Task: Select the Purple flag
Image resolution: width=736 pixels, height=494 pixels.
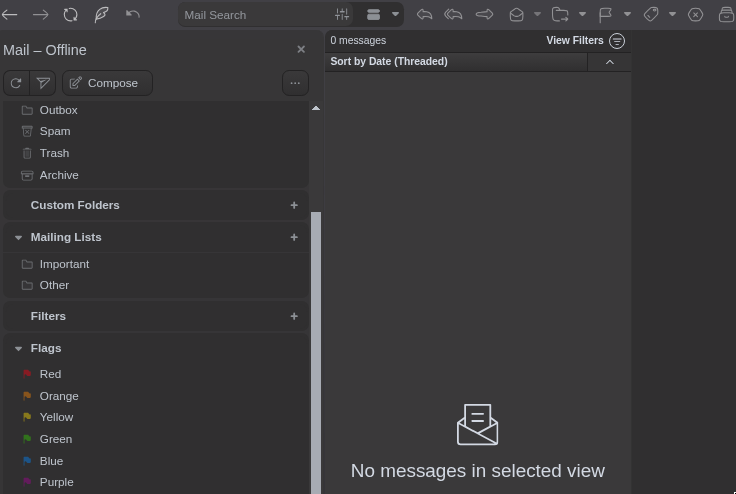Action: [156, 483]
